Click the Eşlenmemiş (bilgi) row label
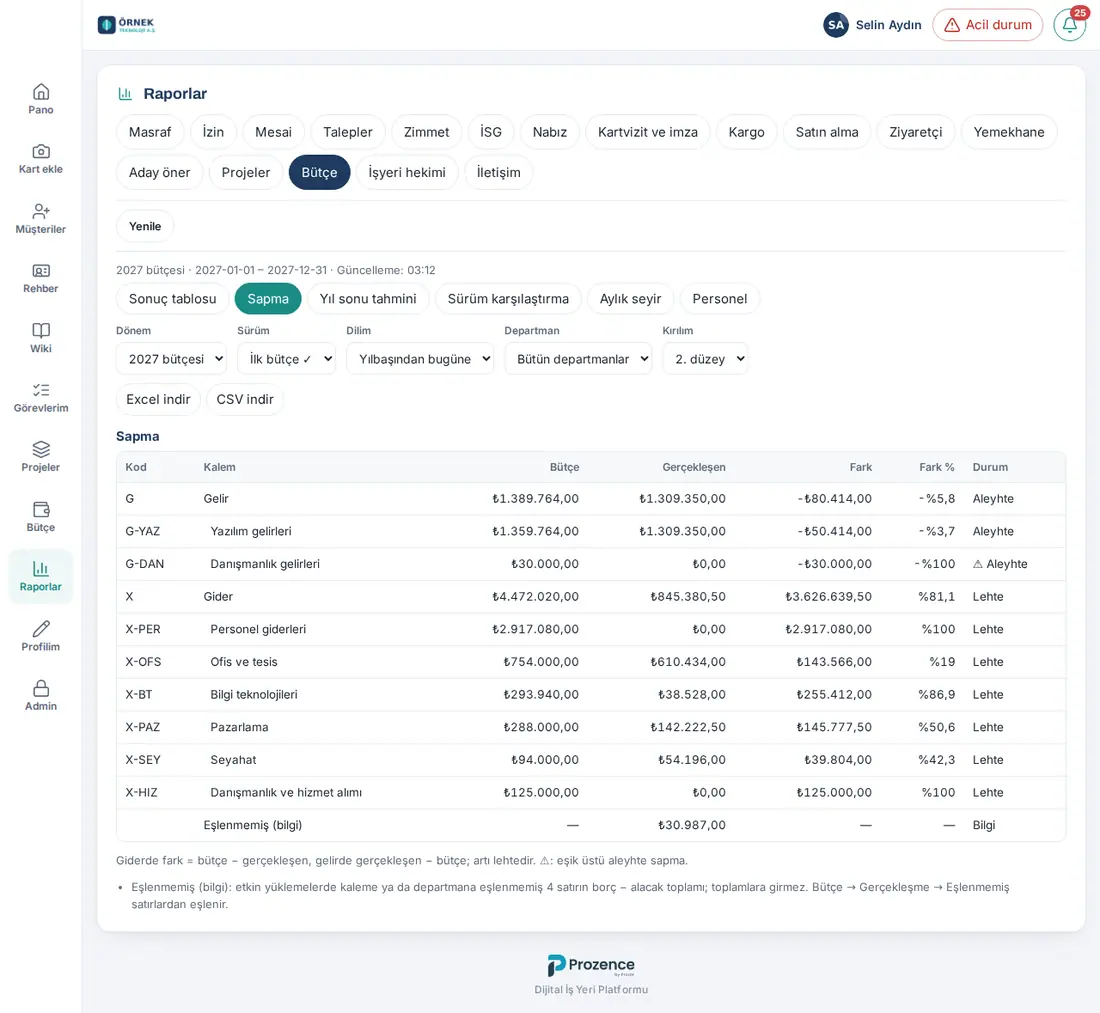The width and height of the screenshot is (1100, 1013). point(253,825)
